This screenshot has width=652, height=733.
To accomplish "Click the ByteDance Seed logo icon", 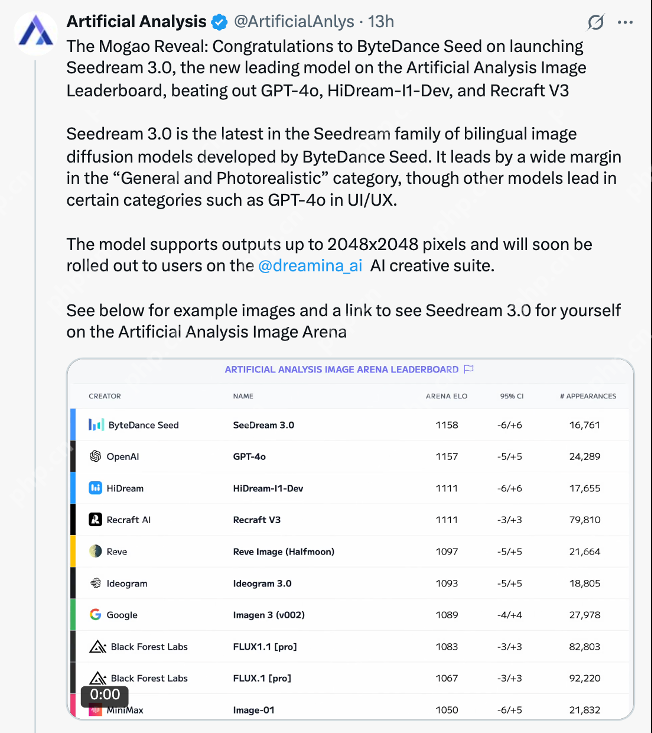I will click(x=96, y=425).
